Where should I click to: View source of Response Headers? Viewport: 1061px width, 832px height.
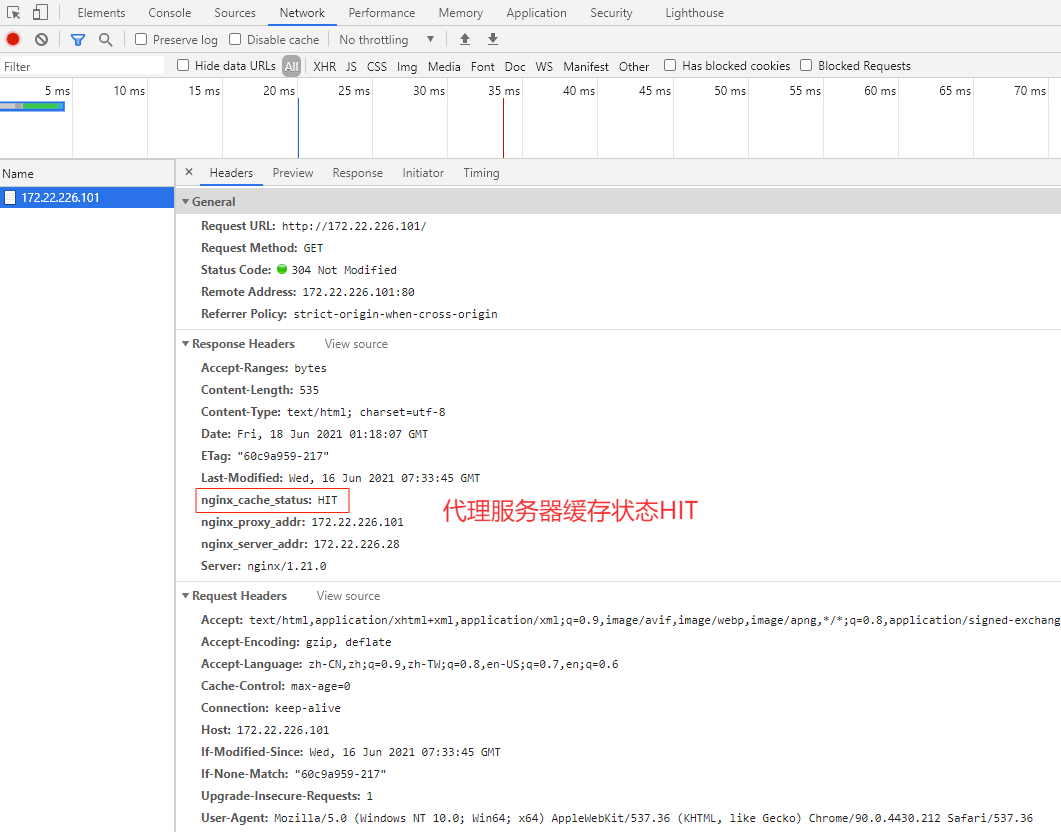pyautogui.click(x=356, y=344)
